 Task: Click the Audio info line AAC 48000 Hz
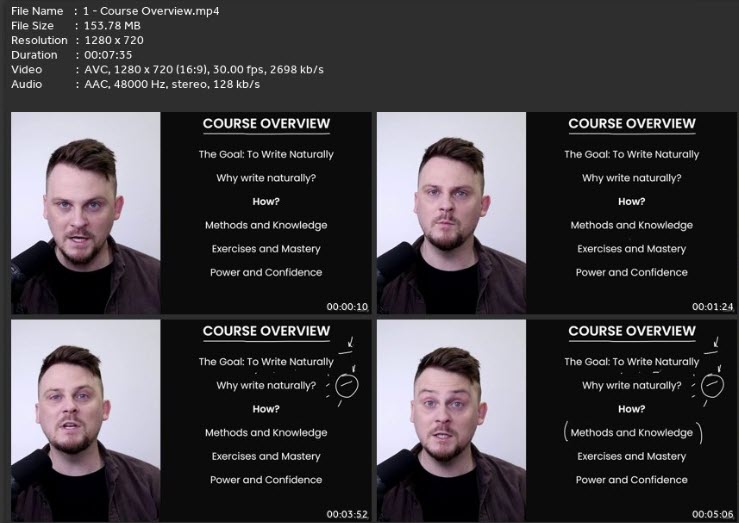(x=172, y=84)
